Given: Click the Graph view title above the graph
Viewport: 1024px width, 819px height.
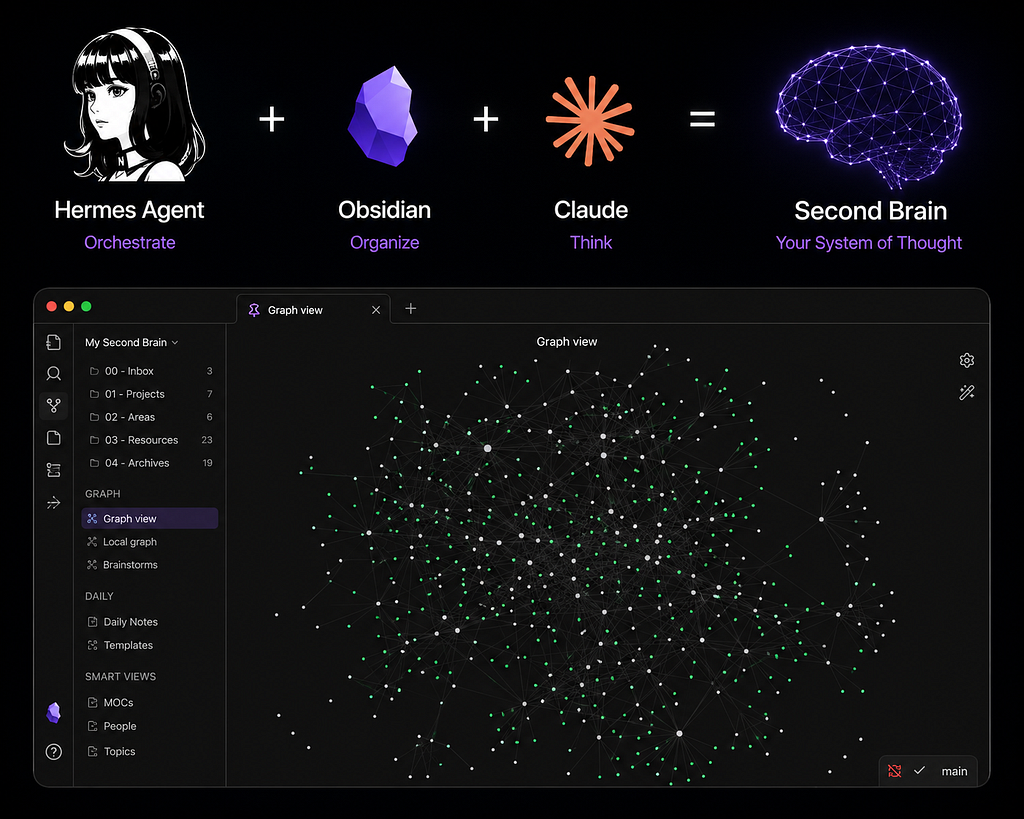Looking at the screenshot, I should 567,342.
